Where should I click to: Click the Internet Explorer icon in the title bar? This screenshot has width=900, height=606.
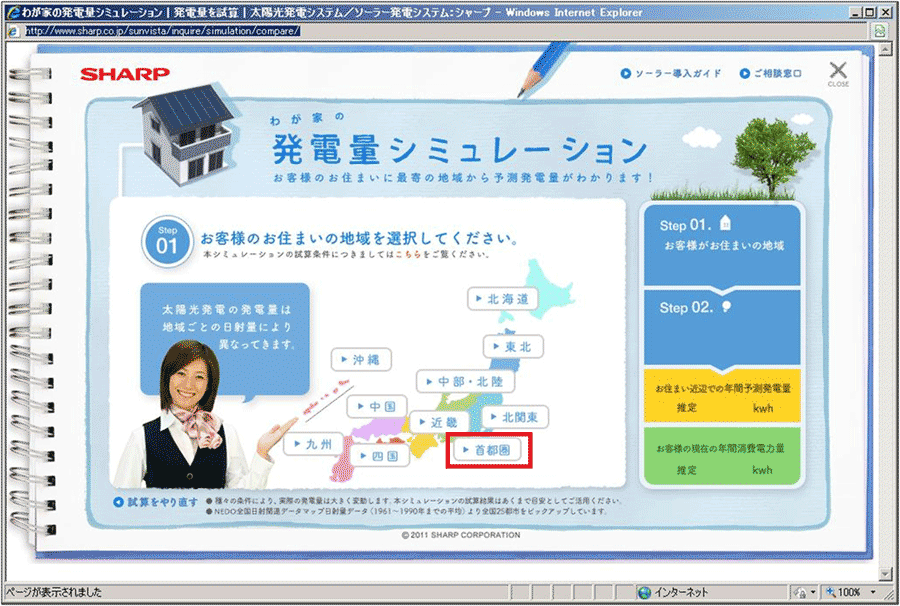[x=11, y=10]
